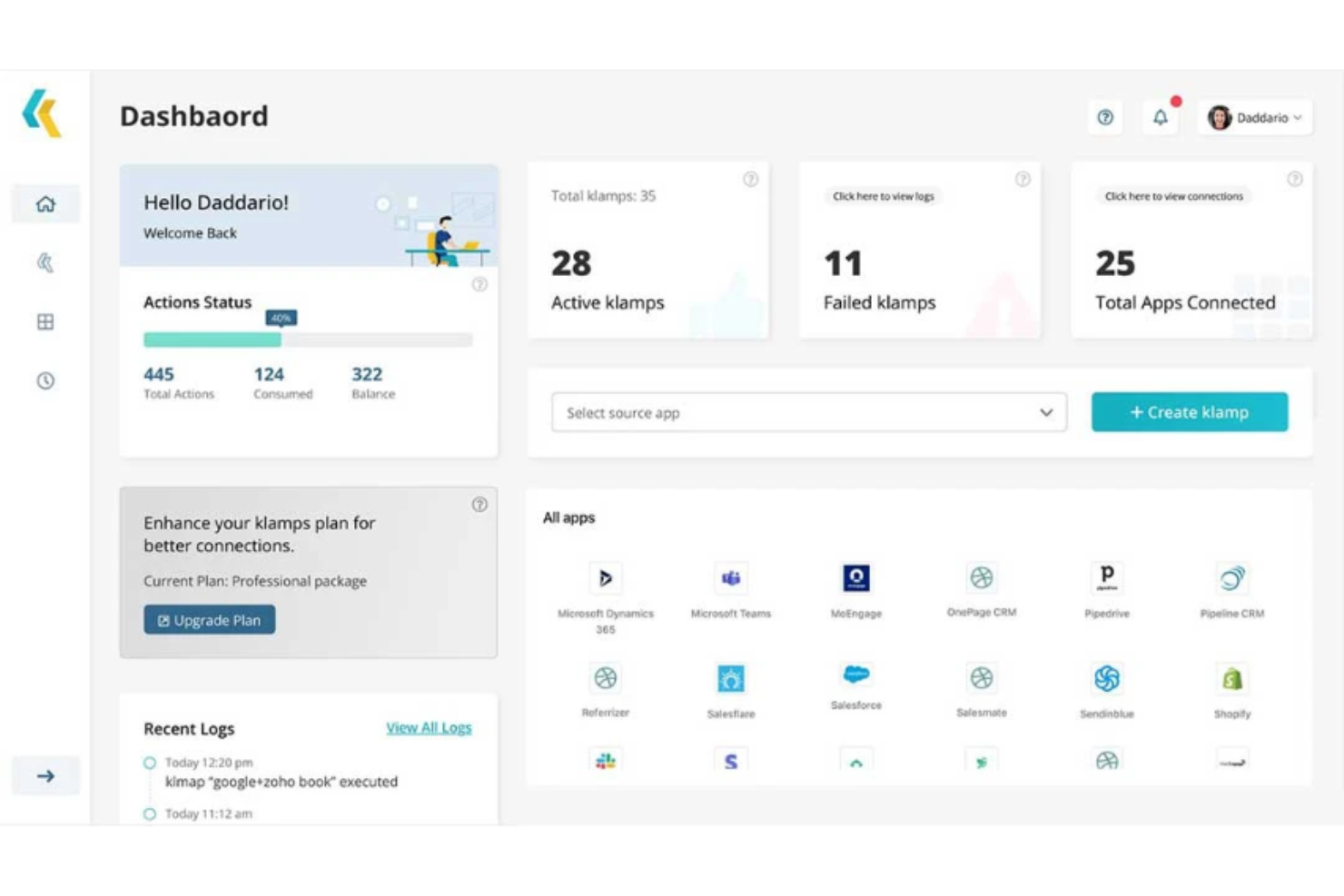
Task: Open the apps grid icon in the sidebar
Action: point(44,322)
